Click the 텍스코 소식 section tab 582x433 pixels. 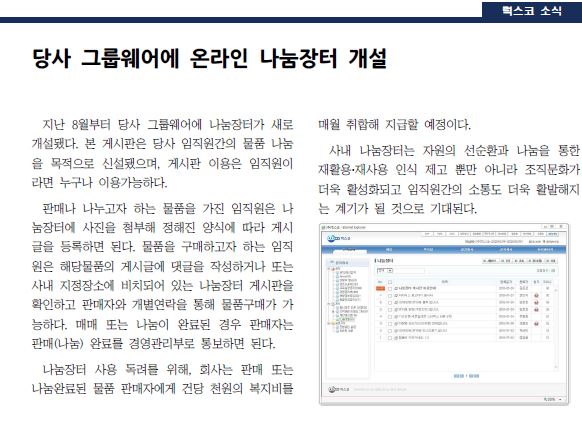click(x=532, y=10)
